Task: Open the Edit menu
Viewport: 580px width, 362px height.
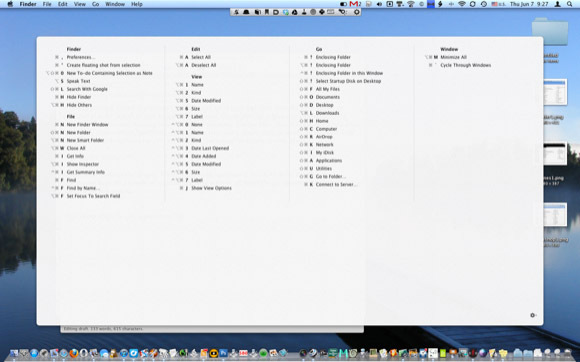Action: click(x=63, y=4)
